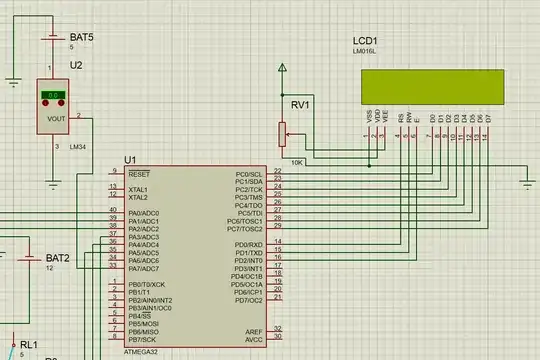Click the BAT2 battery symbol
This screenshot has width=540, height=360.
[x=29, y=258]
